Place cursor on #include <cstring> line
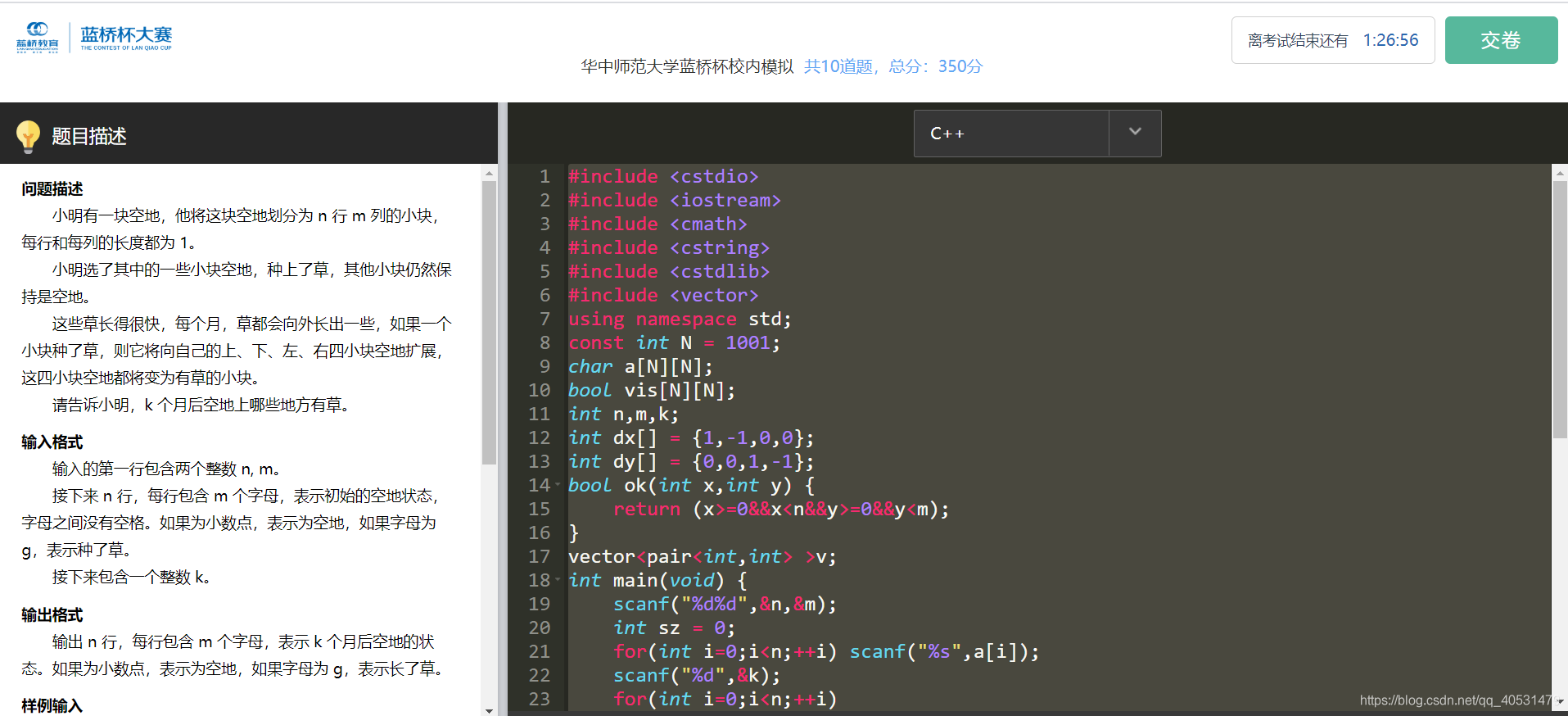This screenshot has height=716, width=1568. [669, 247]
